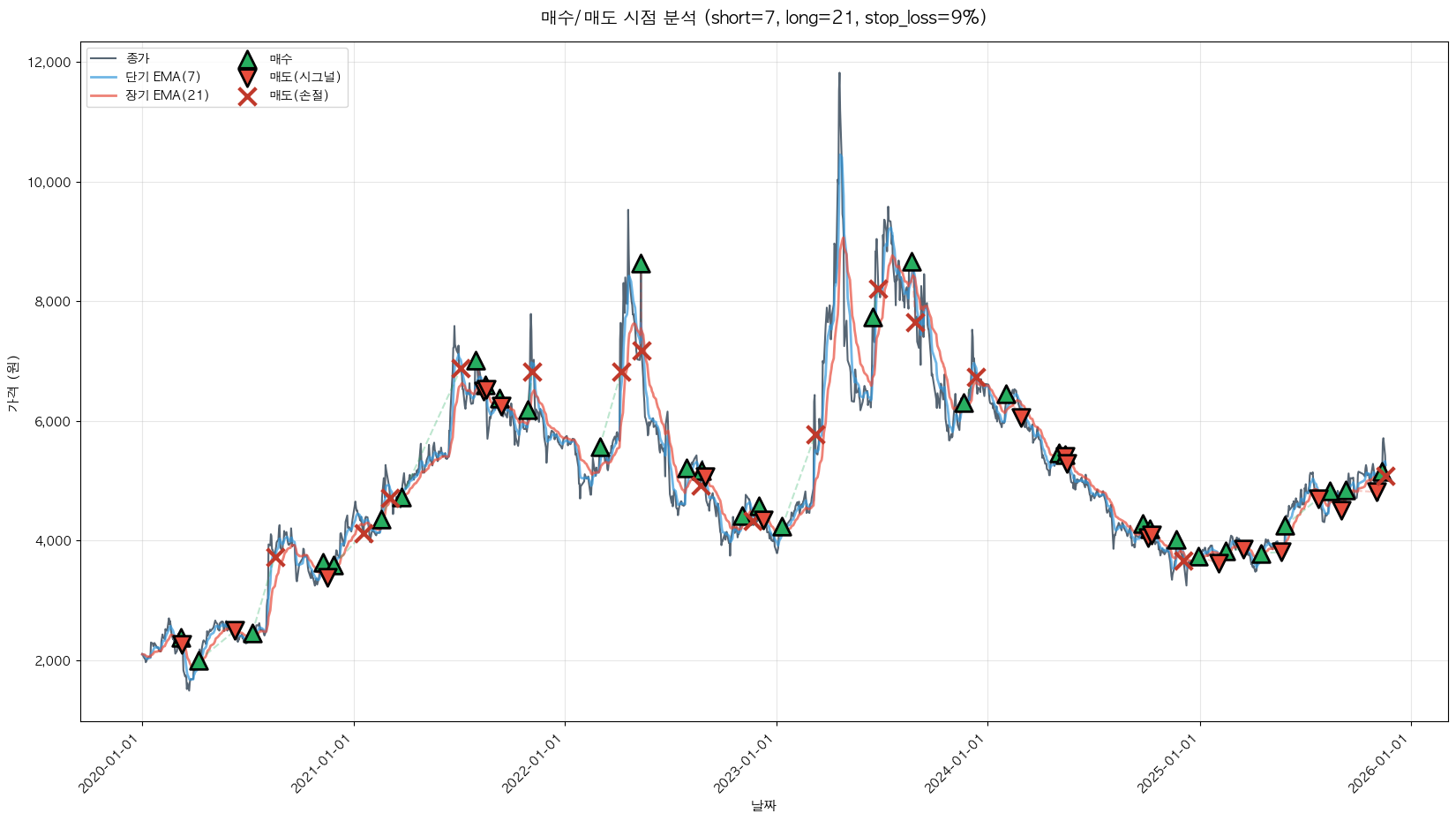Click the red X 매도(손절) legend icon
The image size is (1456, 821).
[247, 96]
